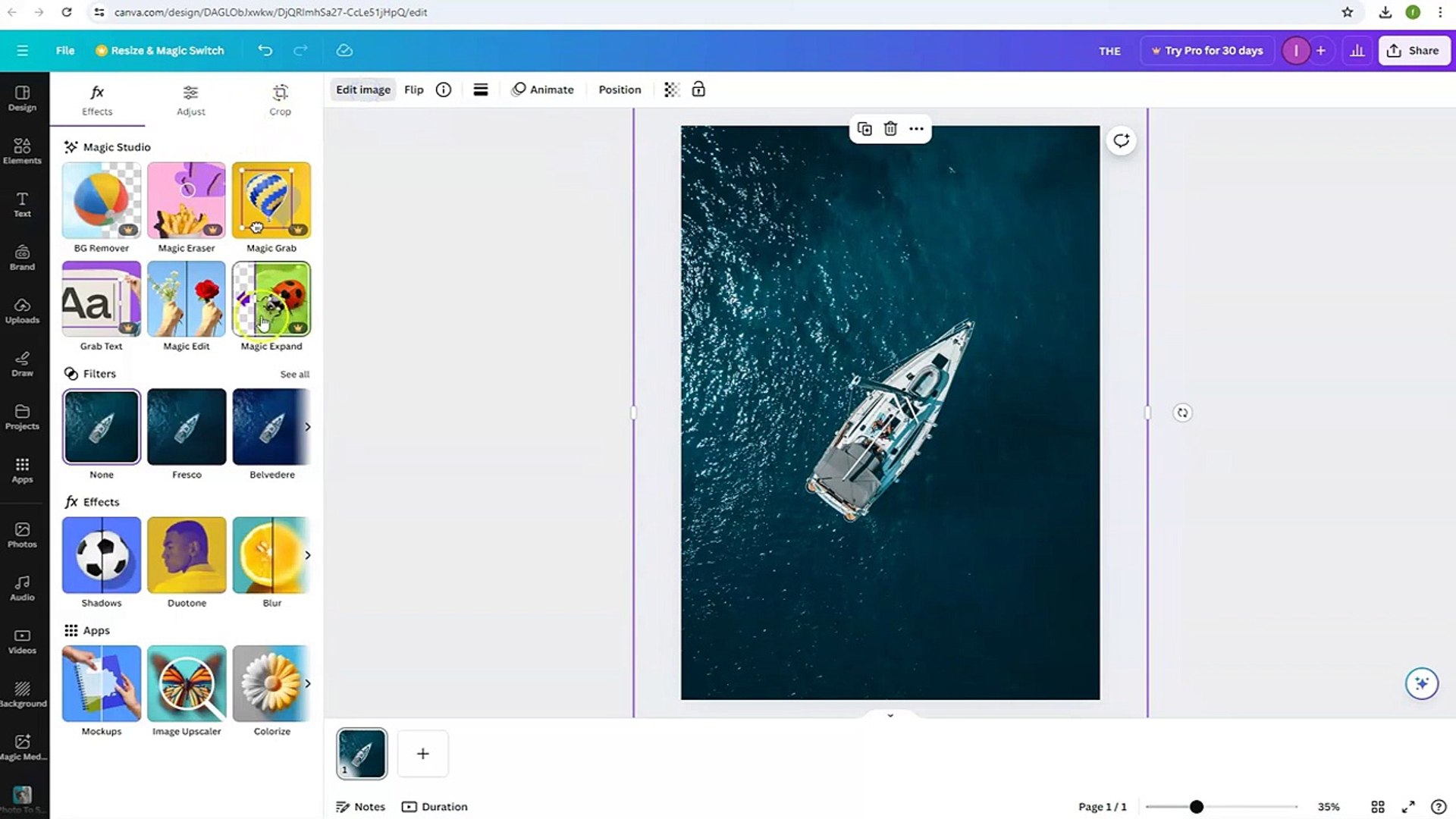This screenshot has height=819, width=1456.
Task: Delete the image with the trash icon
Action: (890, 129)
